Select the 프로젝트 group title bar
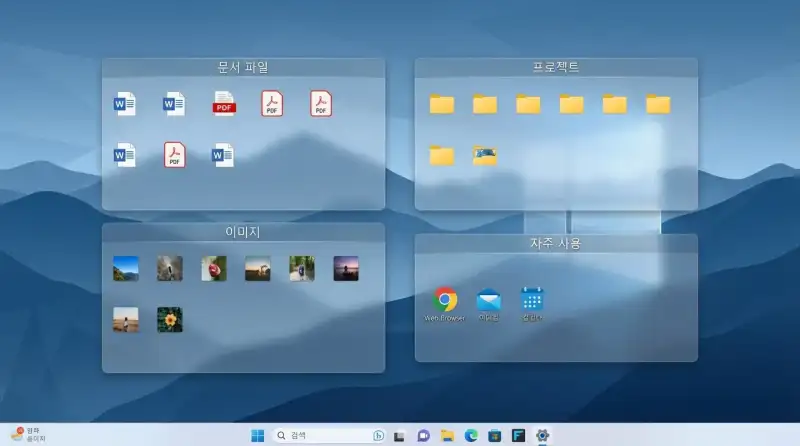The image size is (800, 446). (x=556, y=67)
